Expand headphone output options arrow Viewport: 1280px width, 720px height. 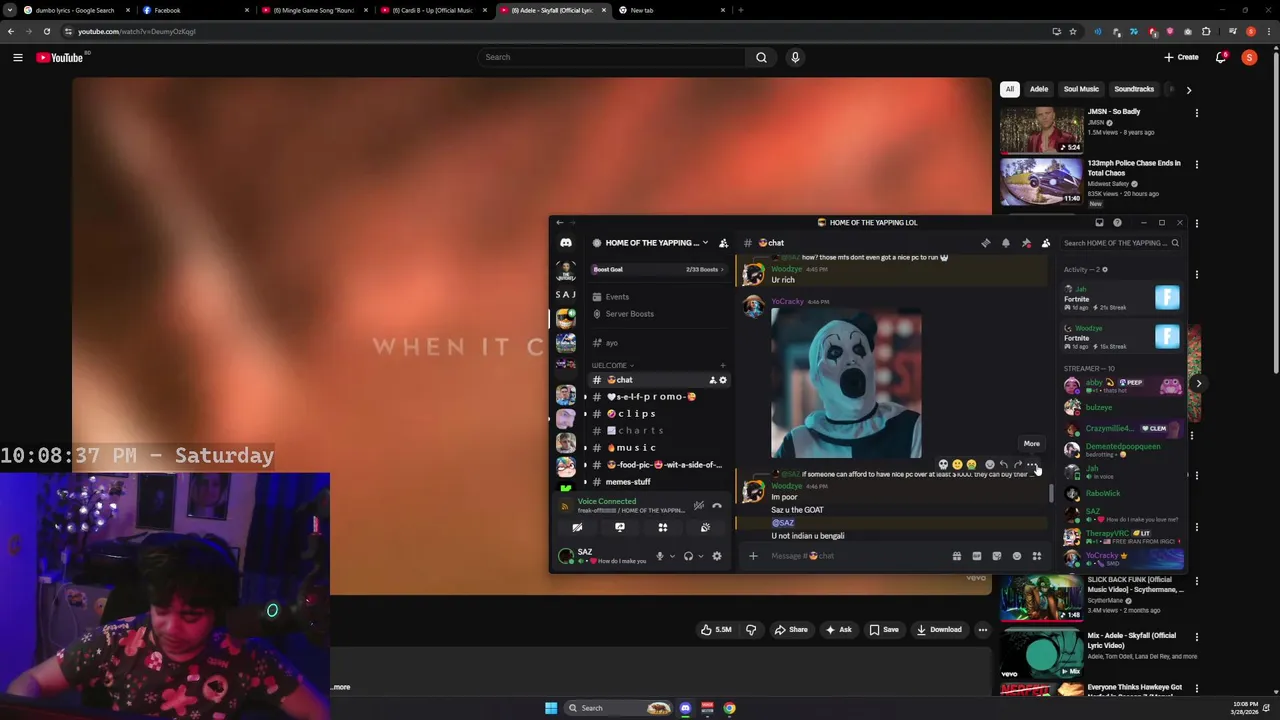(701, 556)
